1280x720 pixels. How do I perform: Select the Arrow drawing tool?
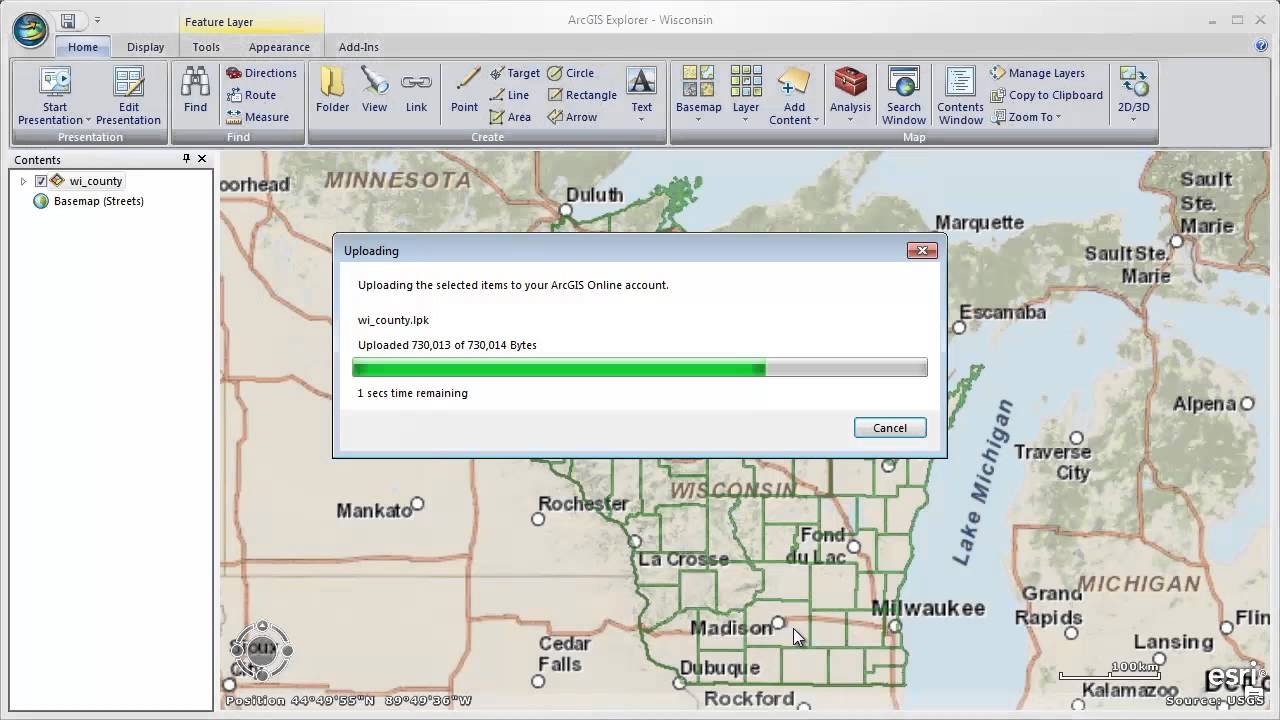[572, 117]
